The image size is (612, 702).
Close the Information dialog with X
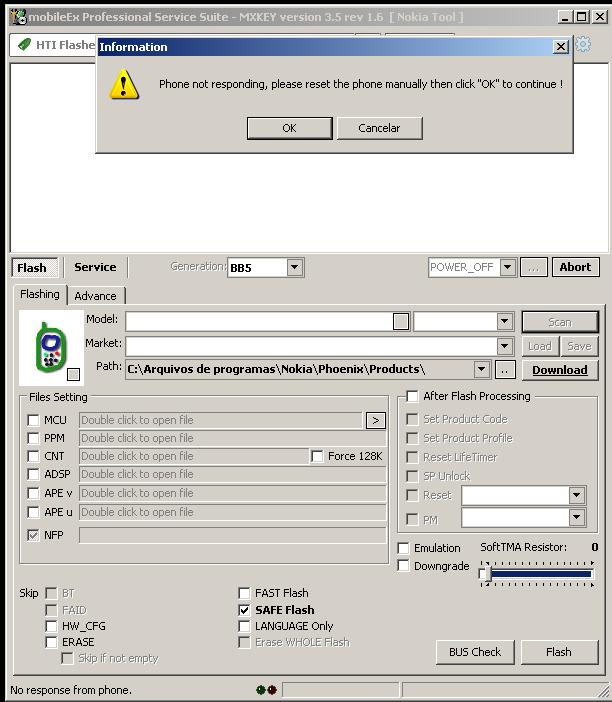pyautogui.click(x=561, y=47)
